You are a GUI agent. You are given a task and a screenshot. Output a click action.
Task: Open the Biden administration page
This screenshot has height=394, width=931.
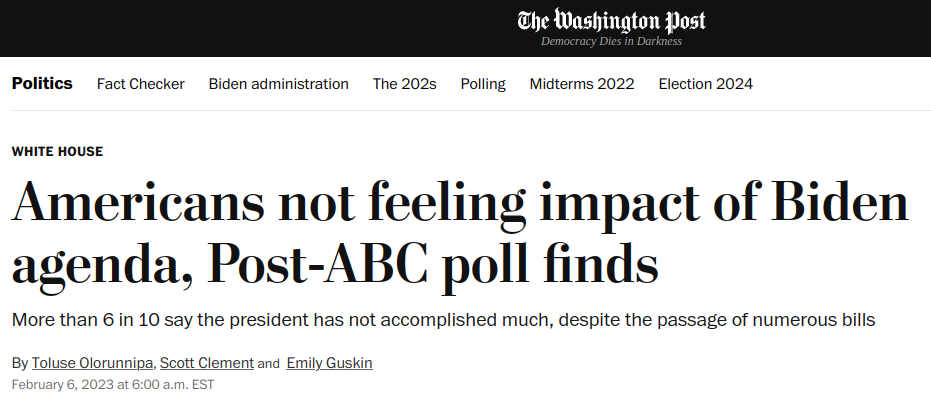tap(278, 84)
